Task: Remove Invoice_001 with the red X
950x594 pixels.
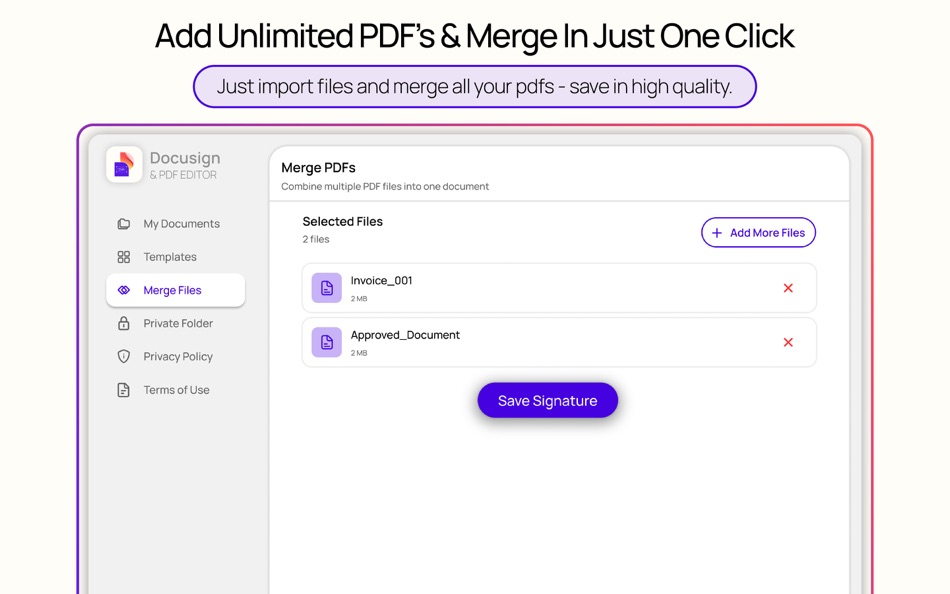Action: click(x=788, y=287)
